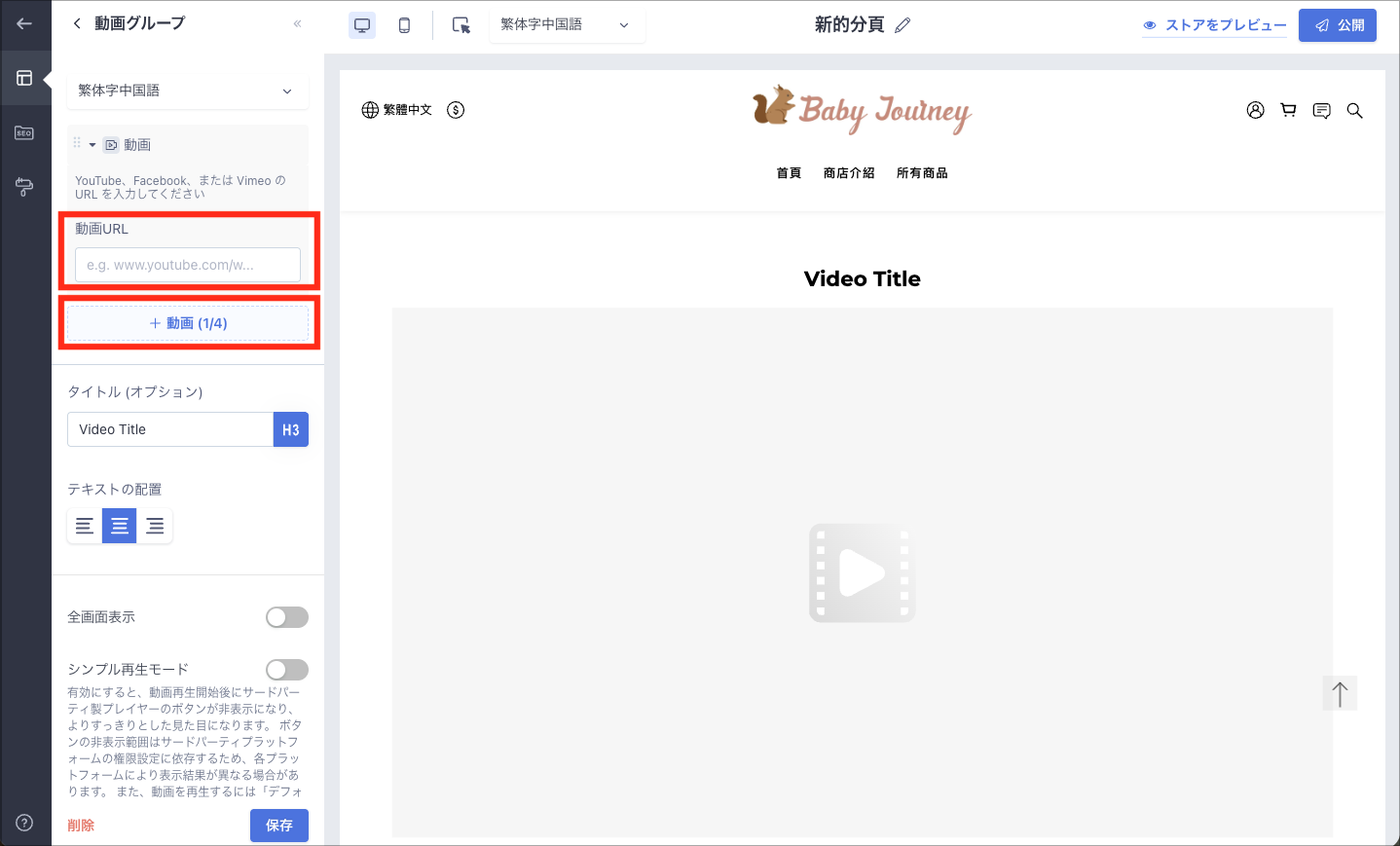Open the store account user icon
This screenshot has width=1400, height=846.
(1256, 110)
